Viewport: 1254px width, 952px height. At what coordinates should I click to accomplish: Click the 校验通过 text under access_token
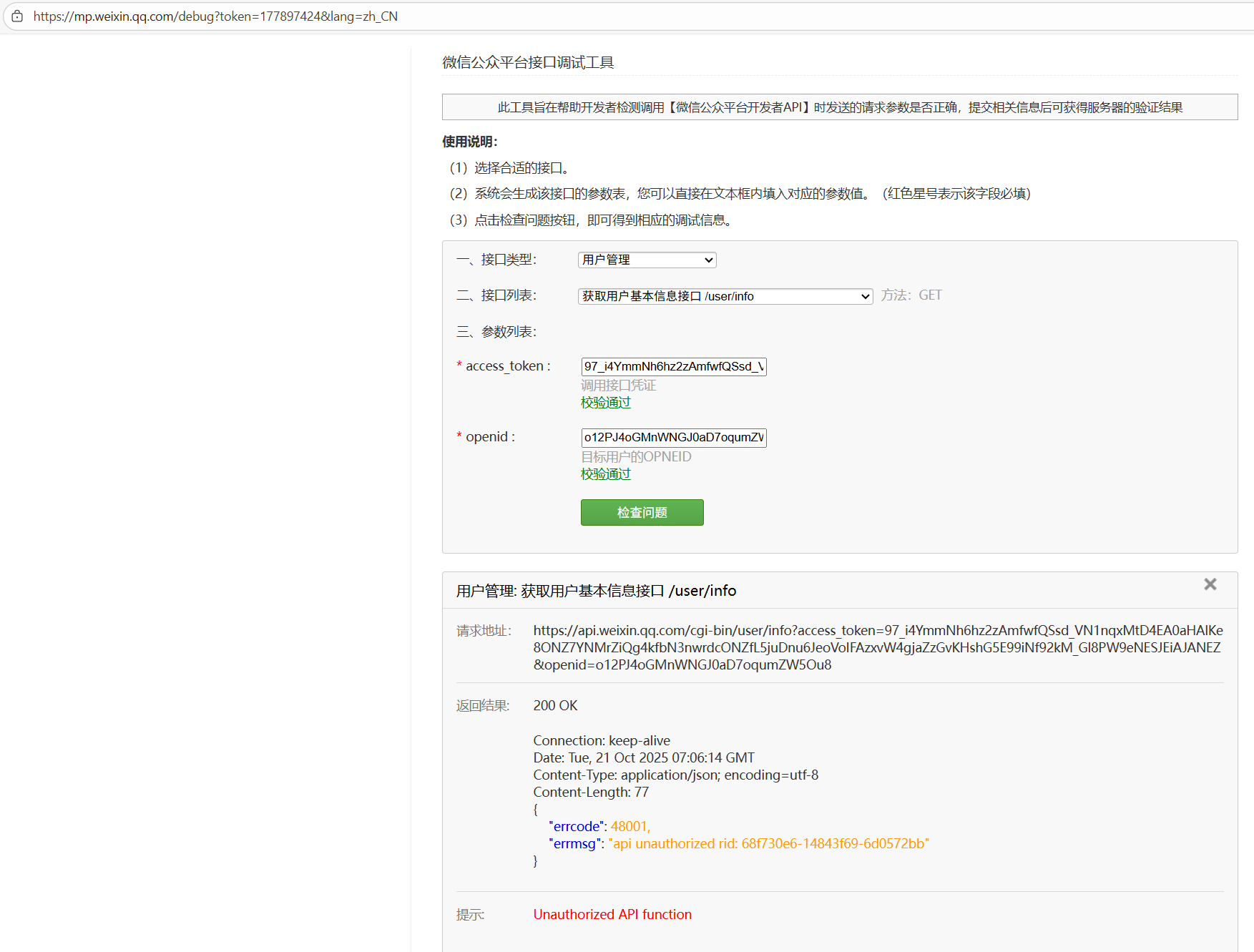click(x=605, y=403)
